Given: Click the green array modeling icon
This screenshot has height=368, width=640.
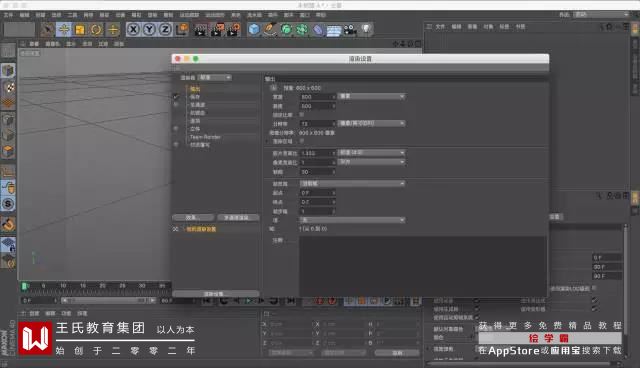Looking at the screenshot, I should 302,29.
